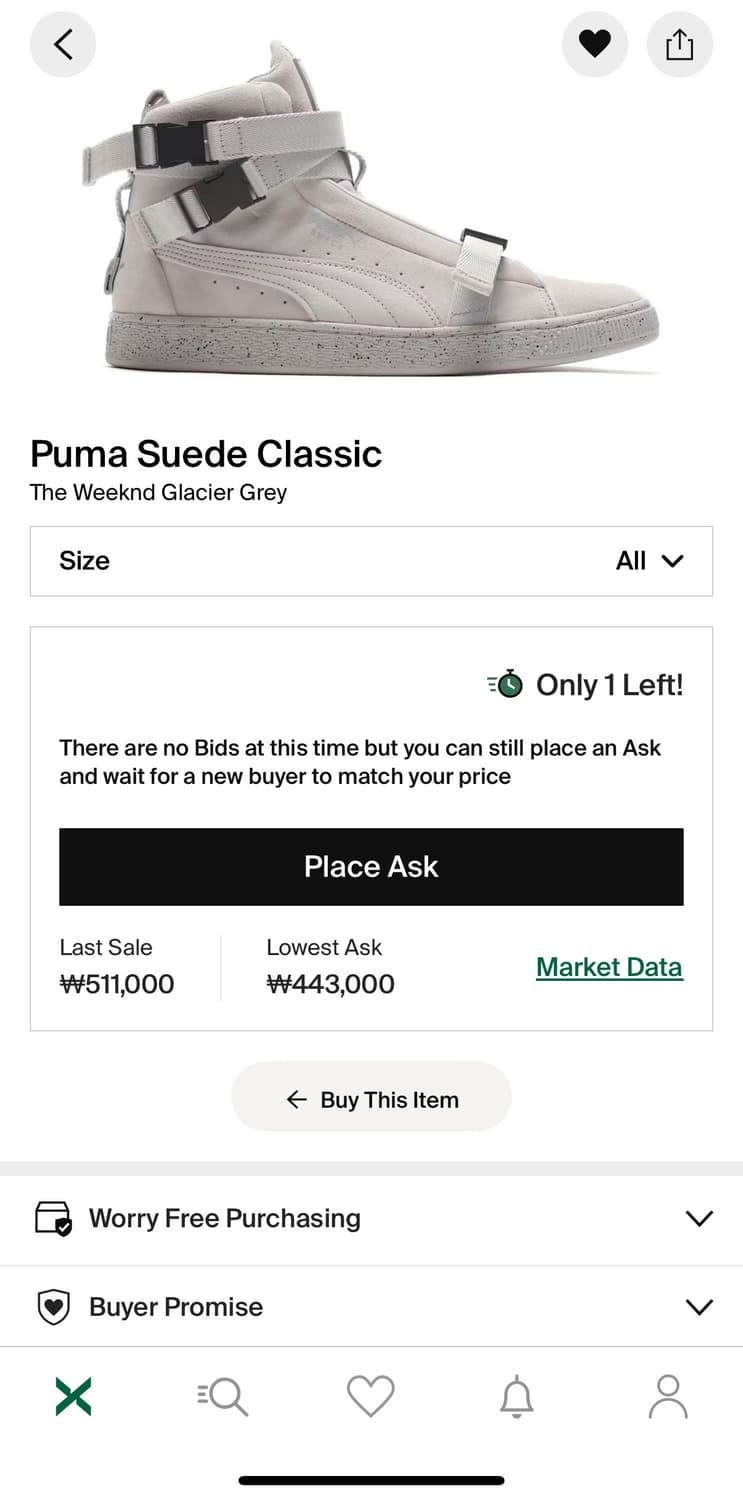
Task: Open the Size dropdown
Action: (371, 561)
